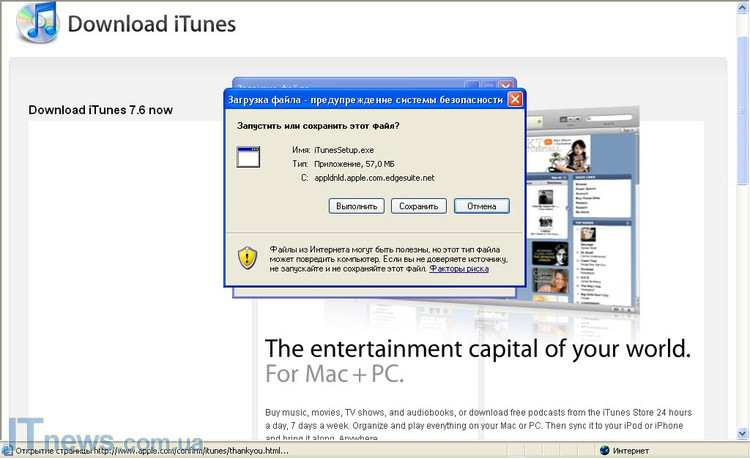Click the iTunesSetup.exe application file icon
The image size is (750, 459).
point(248,157)
